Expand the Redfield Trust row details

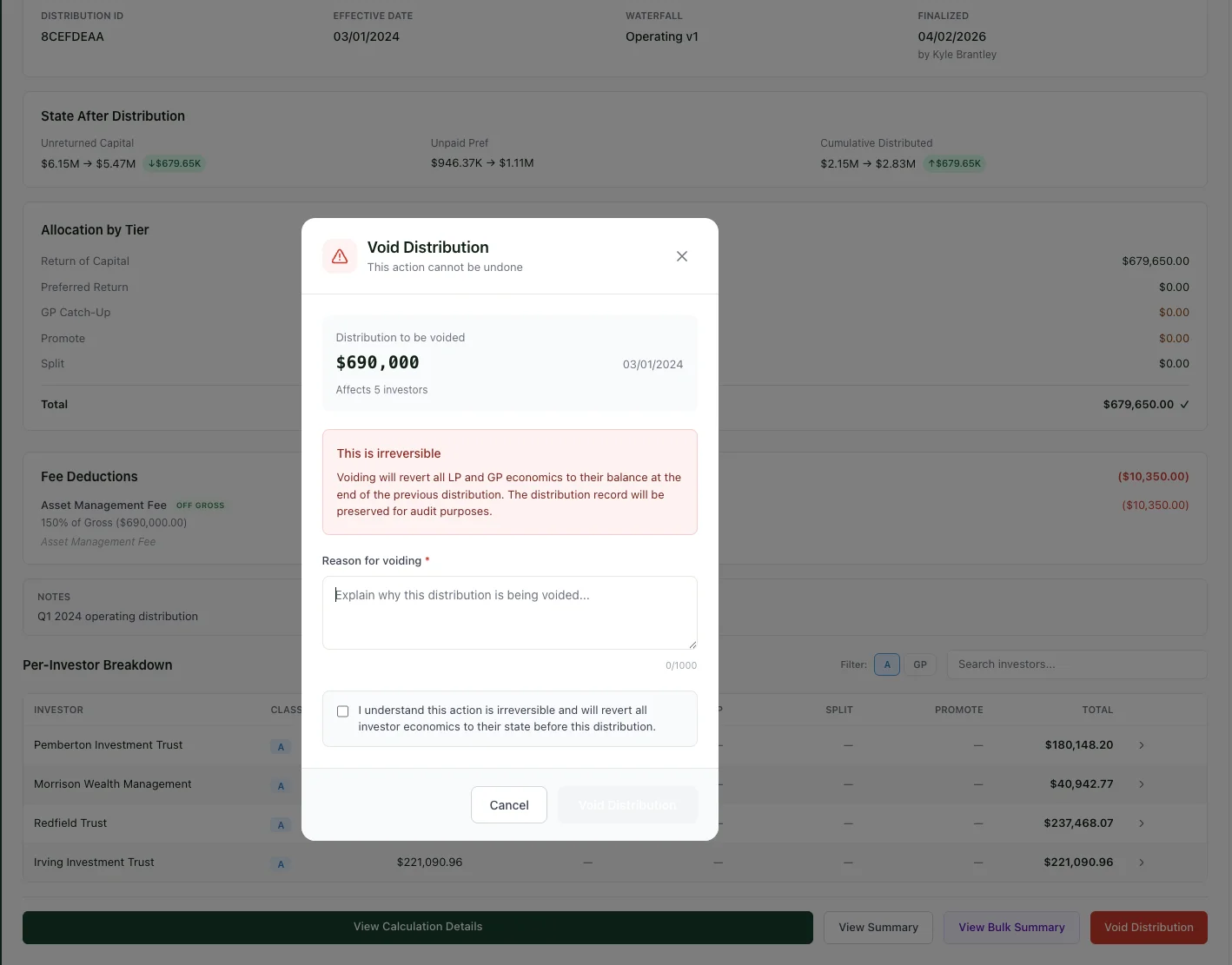click(x=1141, y=823)
